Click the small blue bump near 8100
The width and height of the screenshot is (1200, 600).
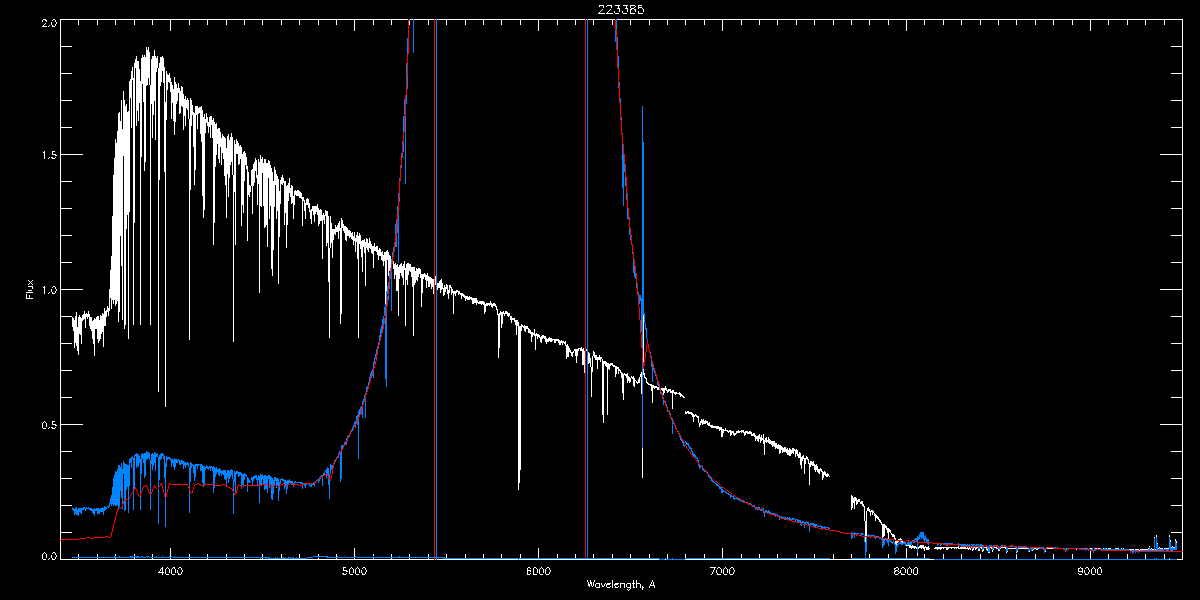922,536
